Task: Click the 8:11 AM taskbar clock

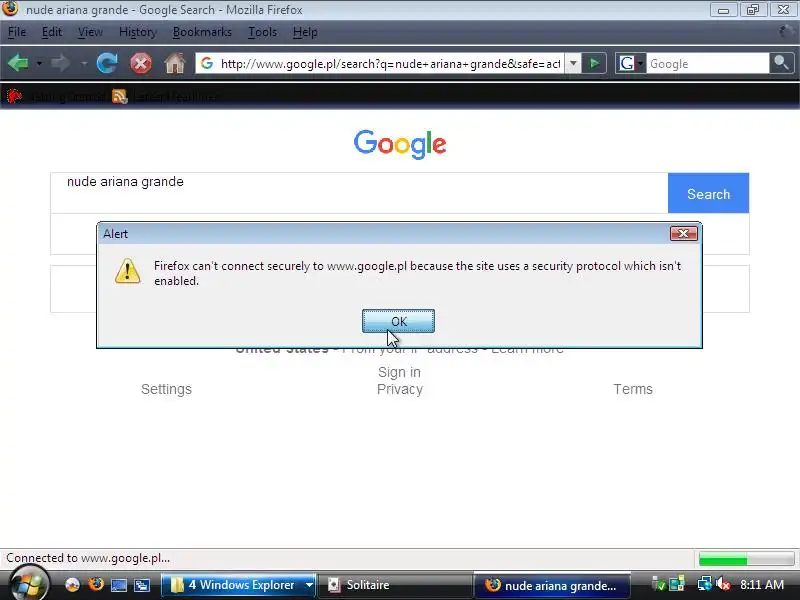Action: [x=762, y=584]
